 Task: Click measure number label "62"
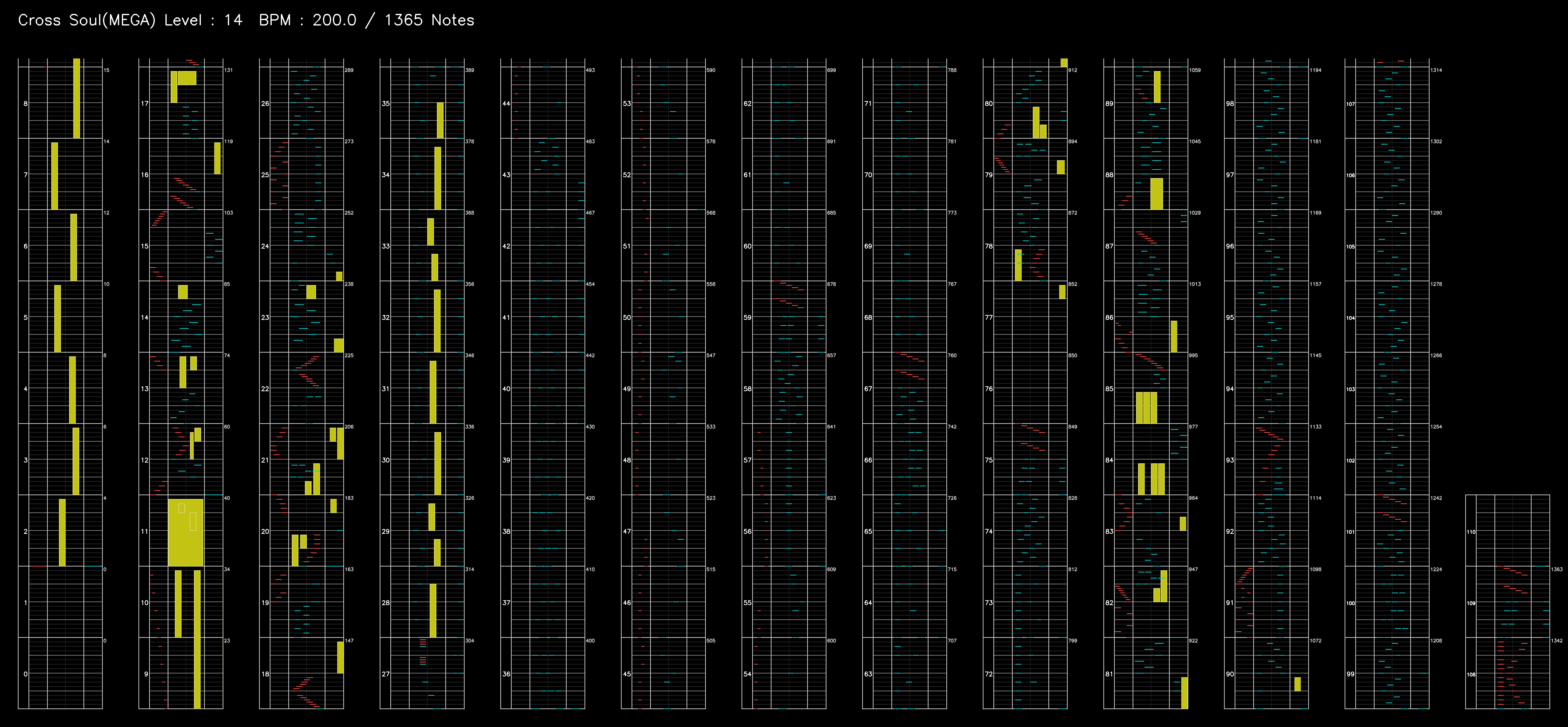[x=747, y=104]
